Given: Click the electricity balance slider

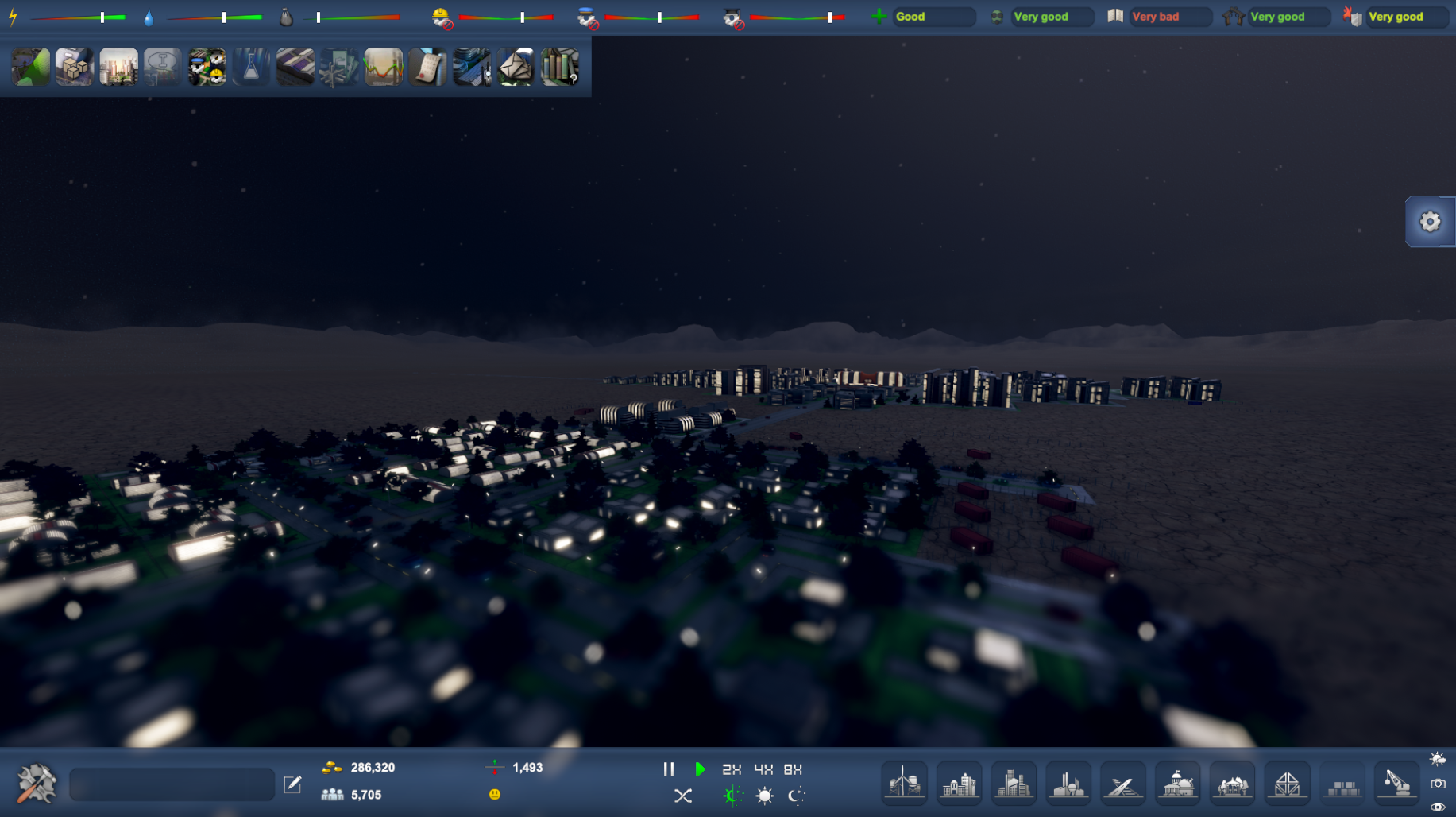Looking at the screenshot, I should pos(78,17).
